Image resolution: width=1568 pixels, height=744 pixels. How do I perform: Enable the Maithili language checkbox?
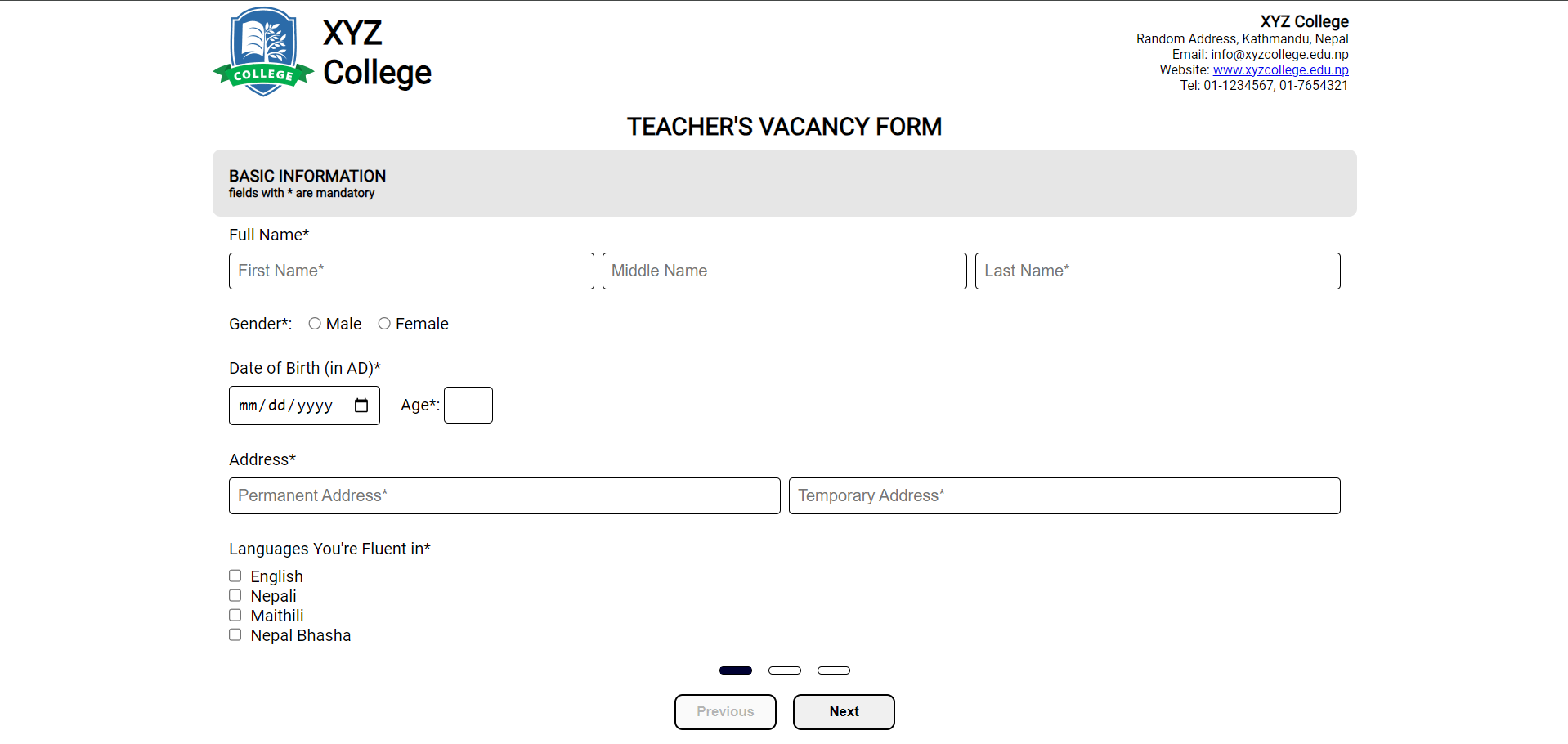(235, 615)
